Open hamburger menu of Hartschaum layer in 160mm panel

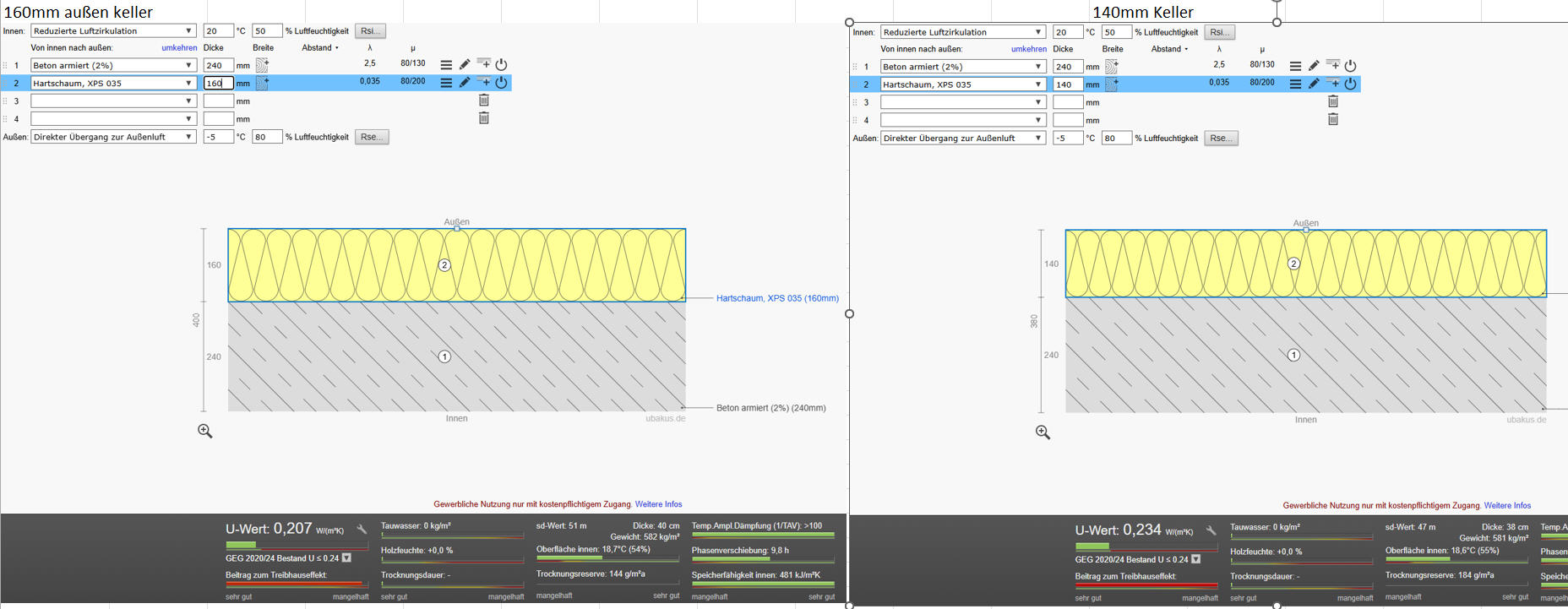point(446,83)
